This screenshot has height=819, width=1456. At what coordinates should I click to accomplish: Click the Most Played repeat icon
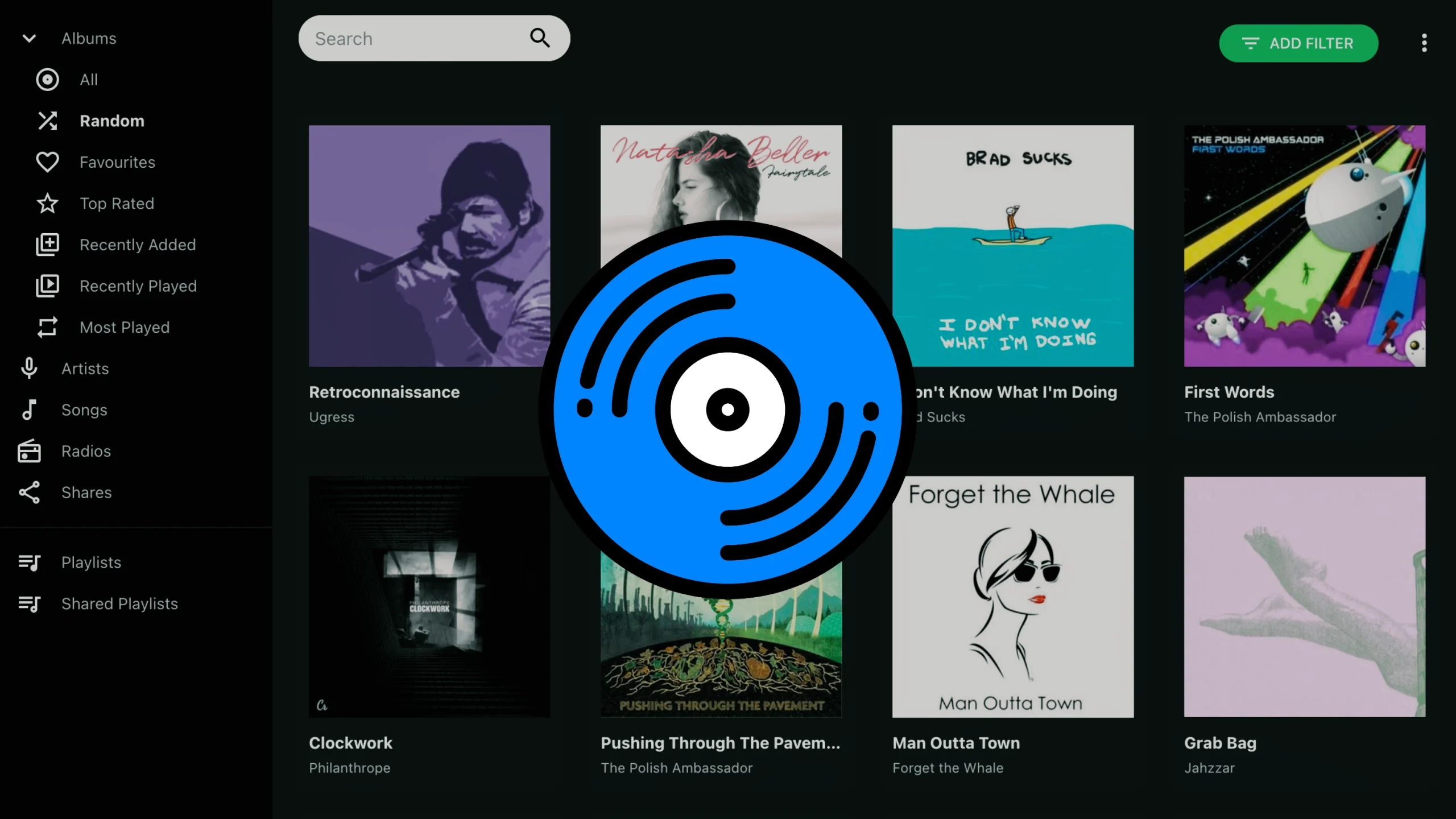[47, 328]
